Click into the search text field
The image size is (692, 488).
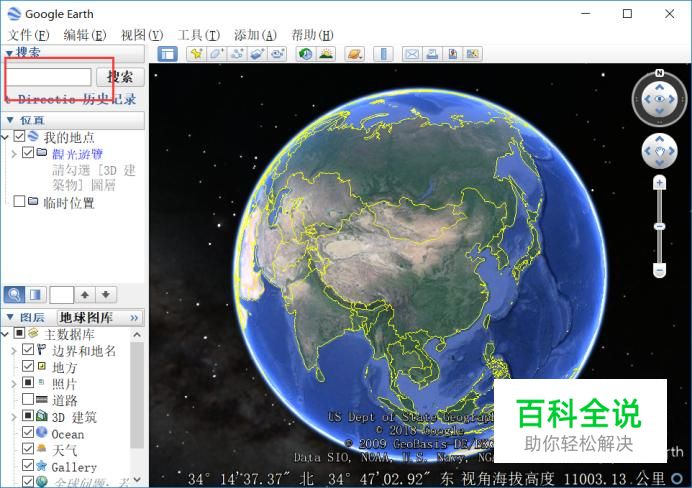[x=48, y=77]
